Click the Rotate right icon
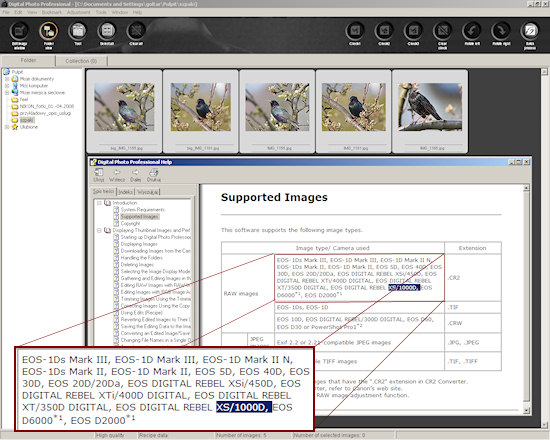This screenshot has height=440, width=550. (x=501, y=32)
